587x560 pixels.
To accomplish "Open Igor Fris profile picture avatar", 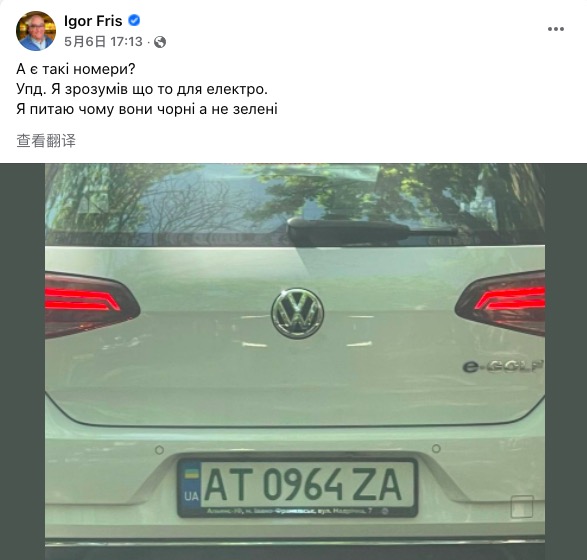I will pos(36,31).
